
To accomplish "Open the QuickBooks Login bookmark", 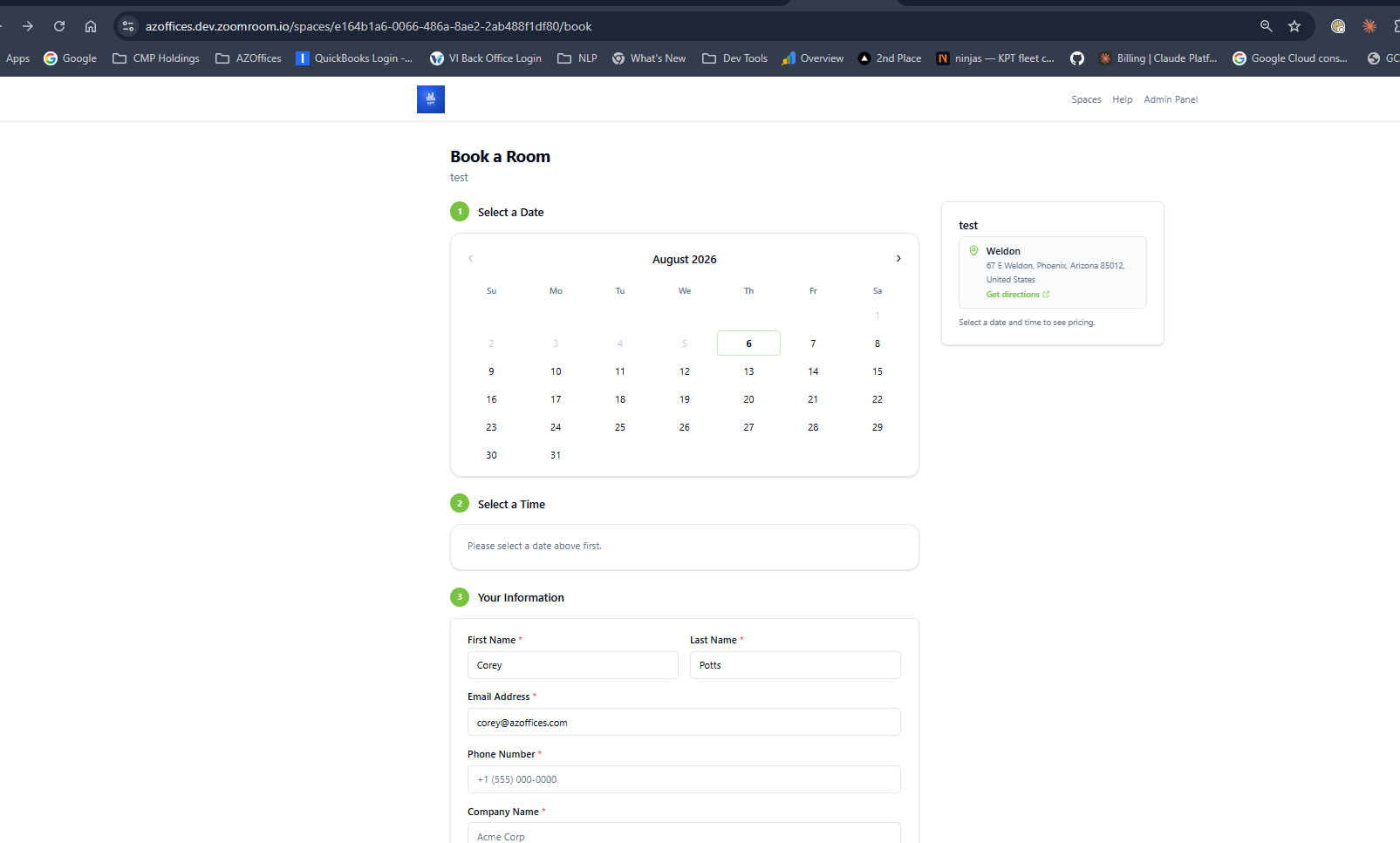I will pyautogui.click(x=354, y=58).
